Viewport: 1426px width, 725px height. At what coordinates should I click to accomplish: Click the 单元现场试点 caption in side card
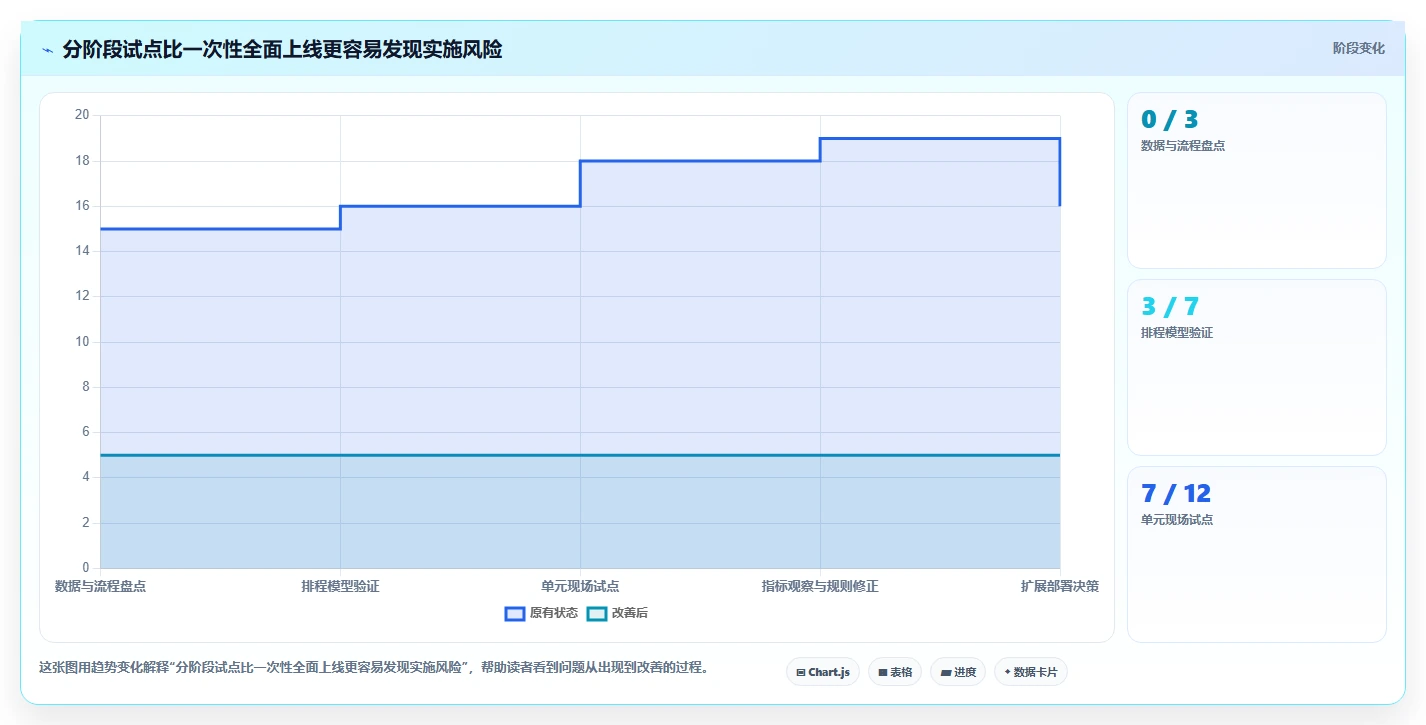(x=1177, y=520)
